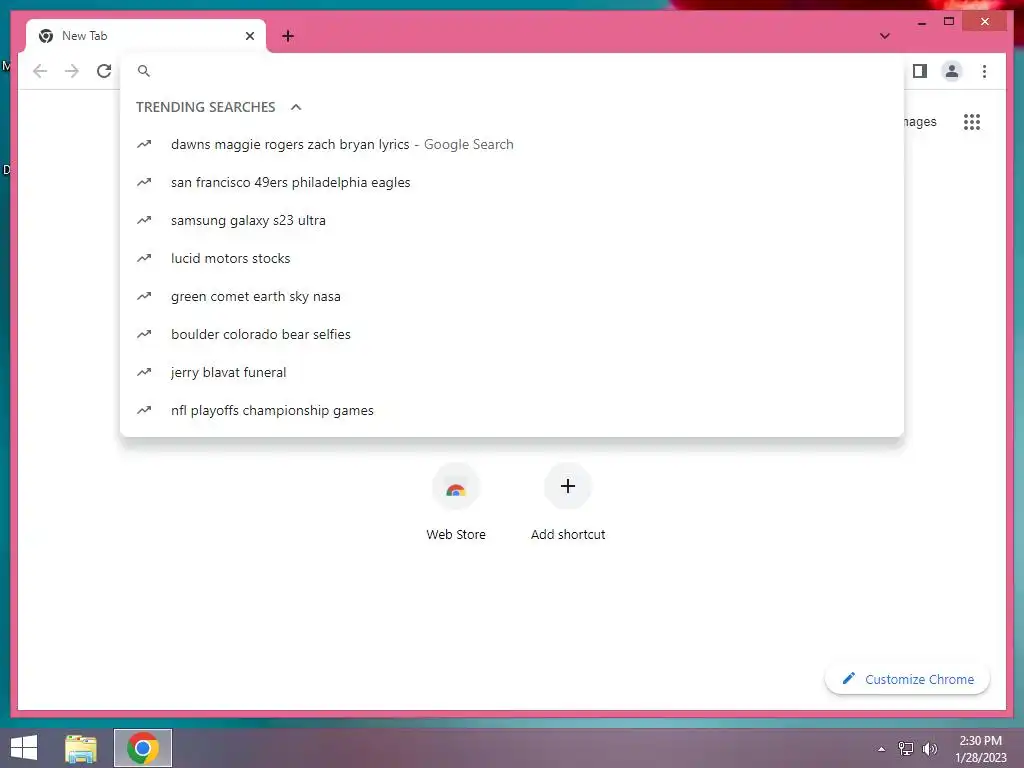Viewport: 1024px width, 768px height.
Task: Select jerry blavat funeral suggestion
Action: tap(512, 372)
